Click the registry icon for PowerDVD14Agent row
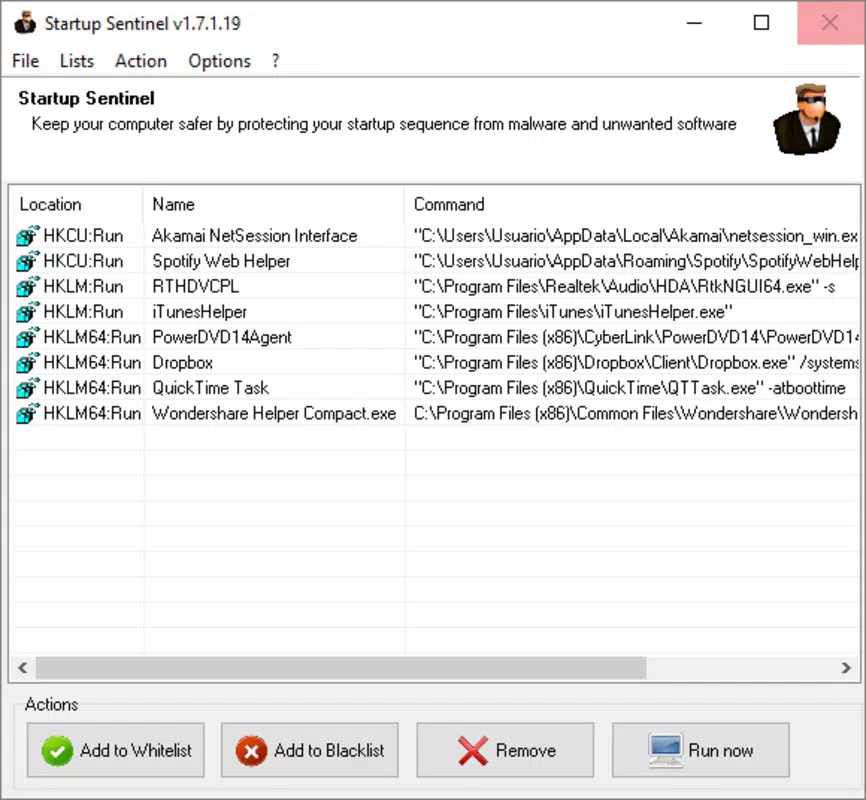 click(28, 337)
